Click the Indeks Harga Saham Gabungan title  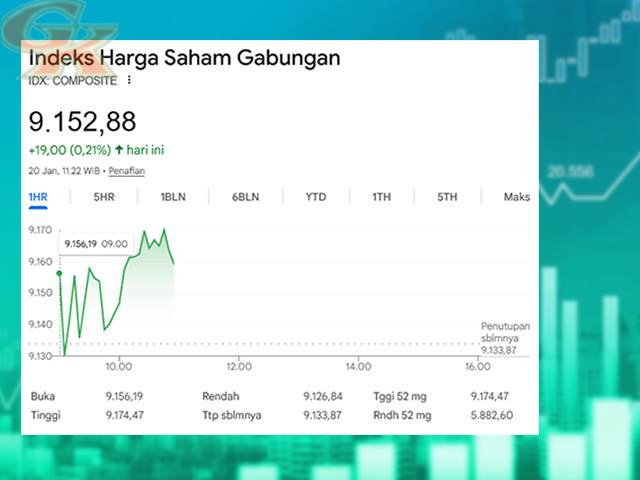185,58
